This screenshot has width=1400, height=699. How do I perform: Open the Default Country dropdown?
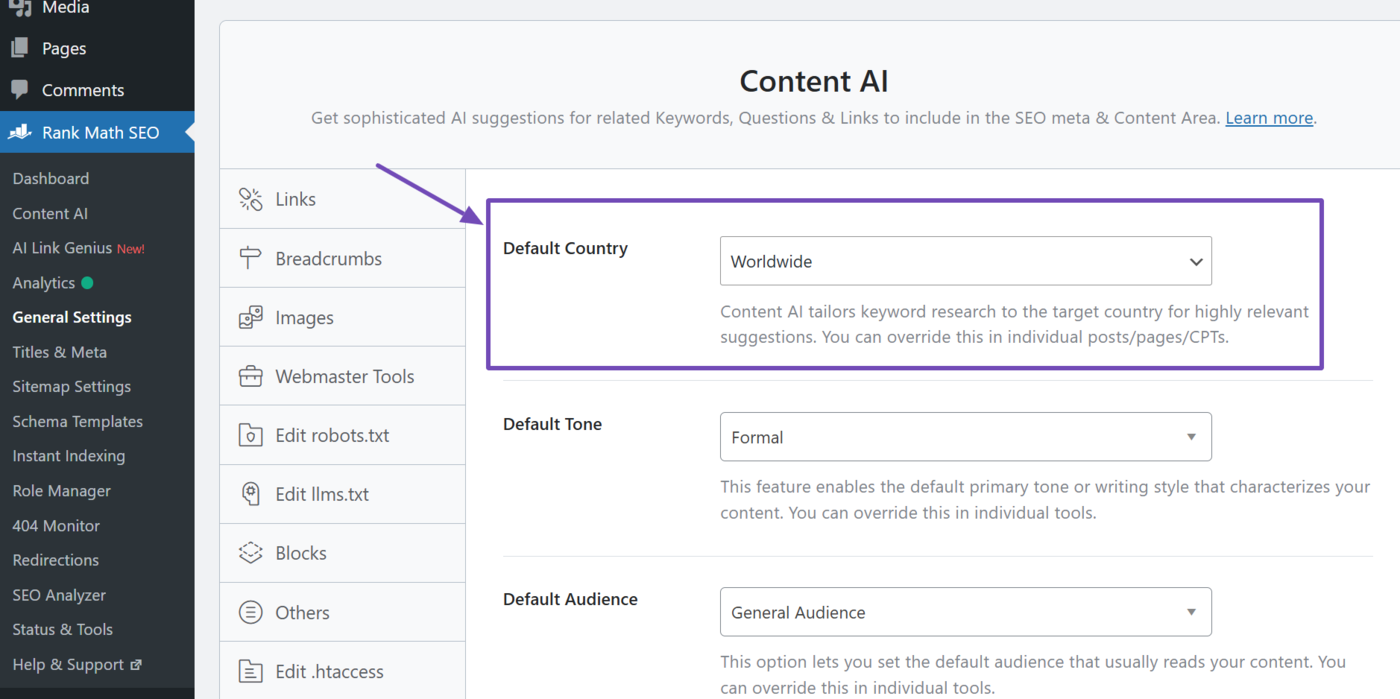coord(966,261)
